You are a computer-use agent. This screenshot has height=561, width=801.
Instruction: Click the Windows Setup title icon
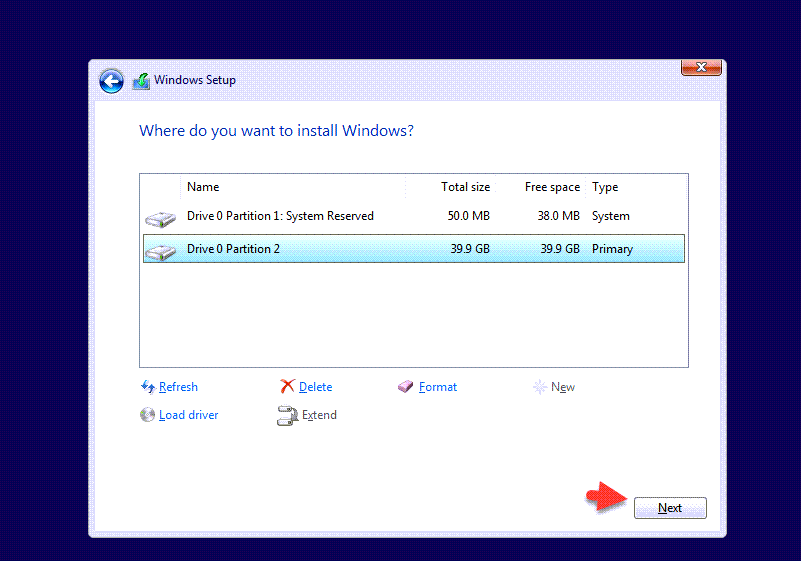click(x=141, y=81)
